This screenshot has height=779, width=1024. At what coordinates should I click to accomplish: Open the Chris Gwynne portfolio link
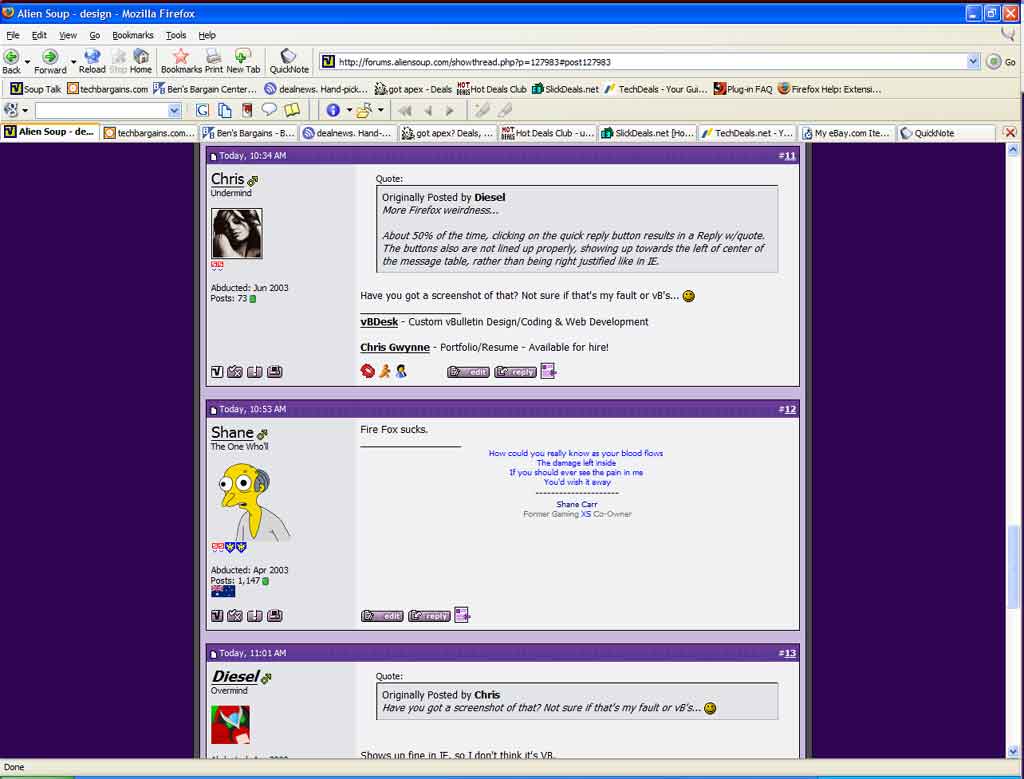click(x=395, y=347)
